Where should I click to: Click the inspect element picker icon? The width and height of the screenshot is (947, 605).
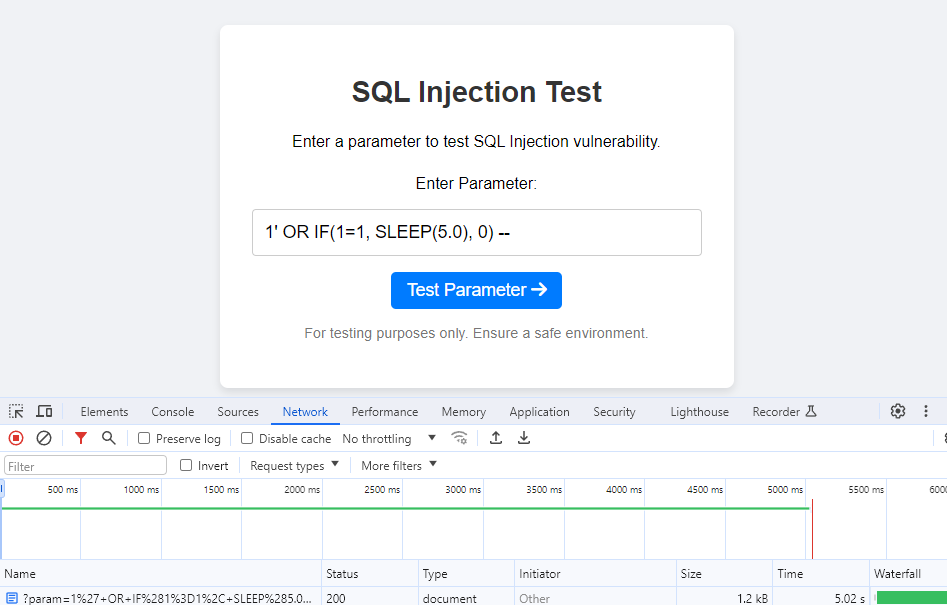tap(16, 411)
